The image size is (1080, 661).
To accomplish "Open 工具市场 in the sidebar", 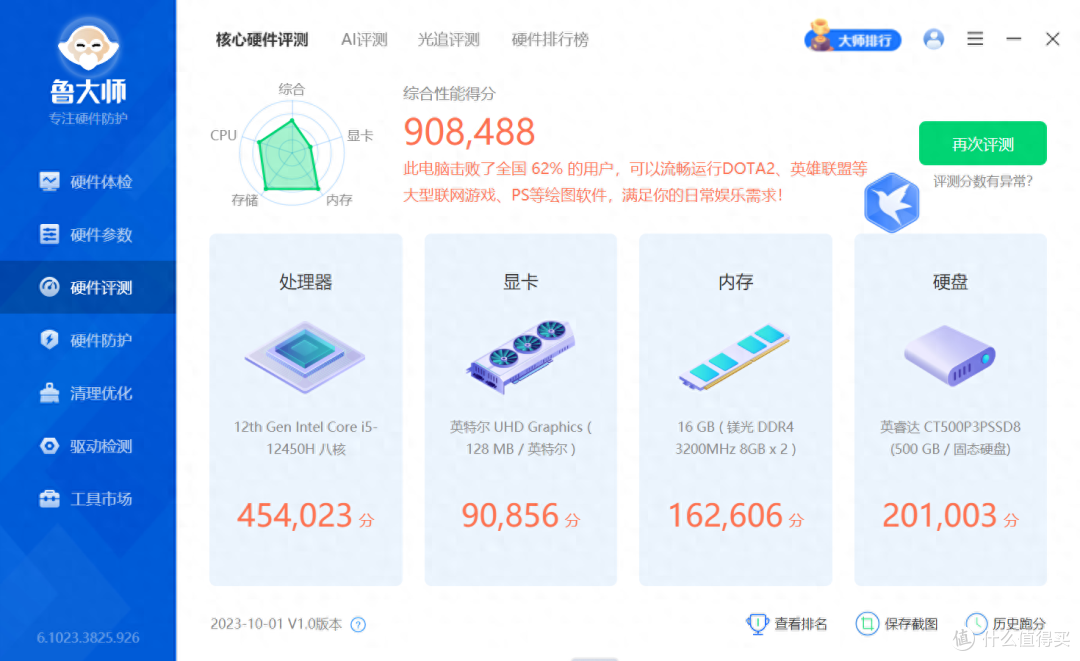I will 87,499.
